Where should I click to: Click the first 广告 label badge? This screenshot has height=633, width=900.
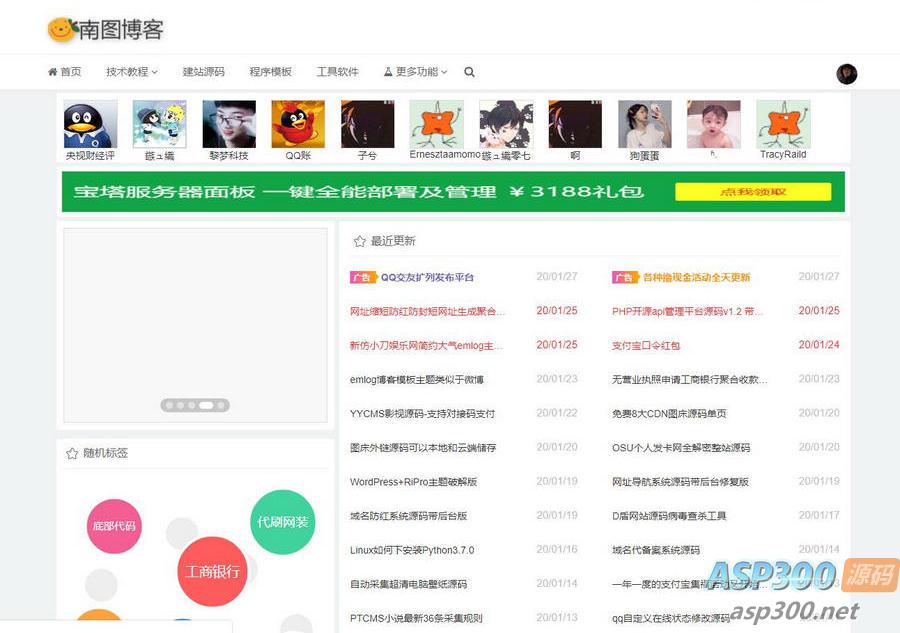click(x=362, y=278)
